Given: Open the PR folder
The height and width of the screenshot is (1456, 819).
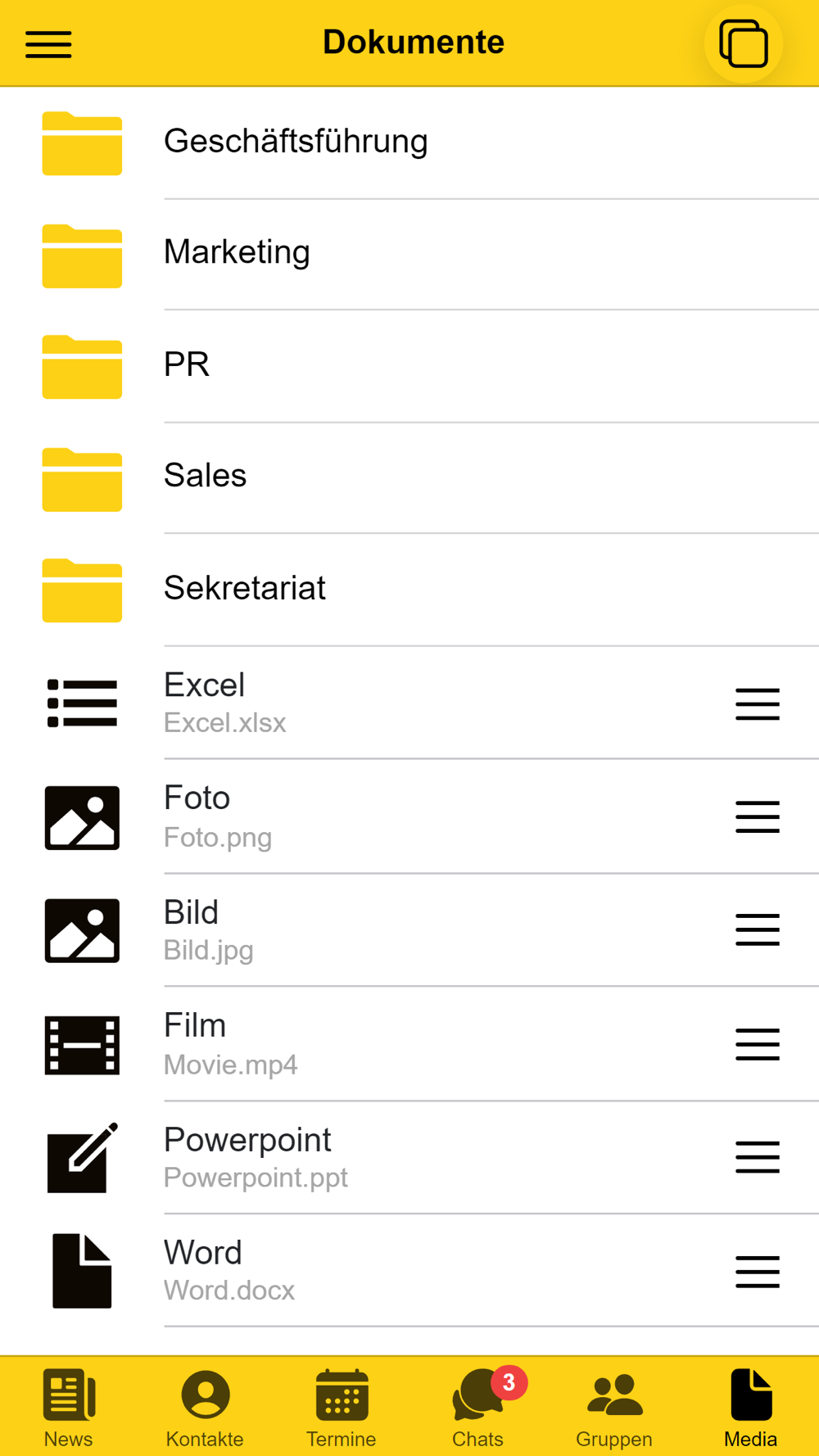Looking at the screenshot, I should pyautogui.click(x=187, y=364).
